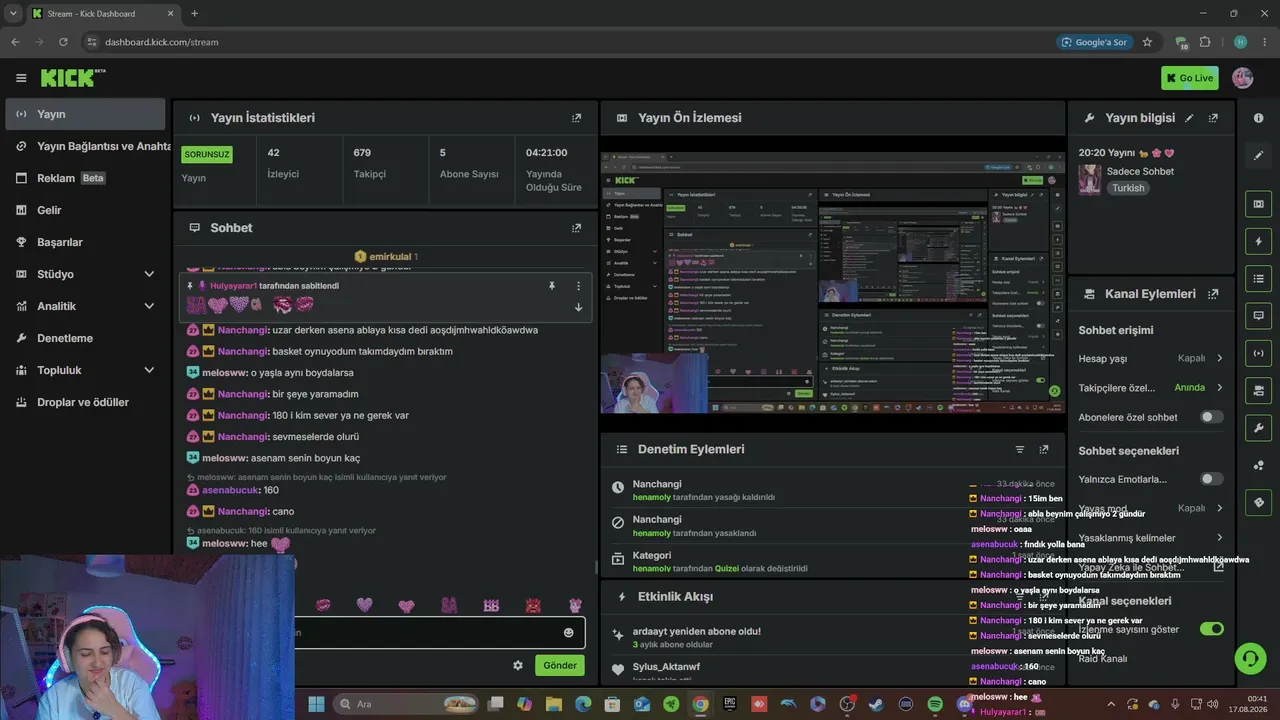1280x720 pixels.
Task: Open the emoji picker in chat input
Action: pos(569,633)
